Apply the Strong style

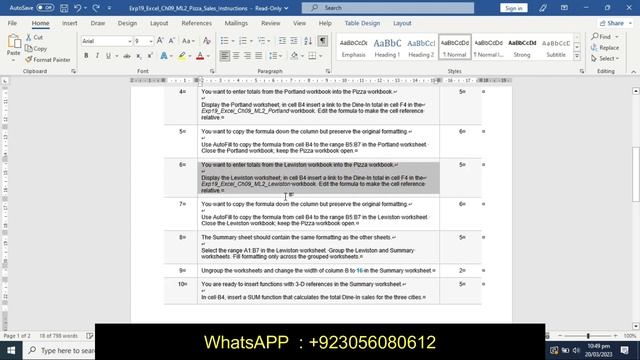point(522,47)
